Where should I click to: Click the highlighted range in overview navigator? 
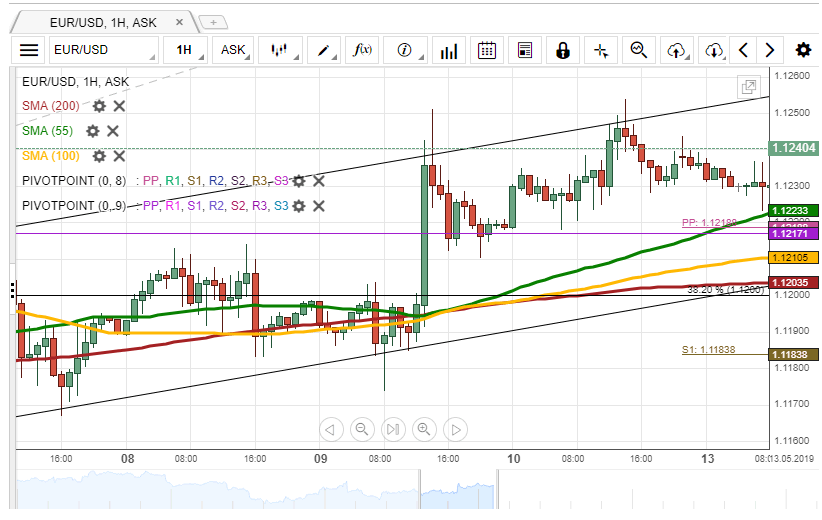(x=458, y=490)
